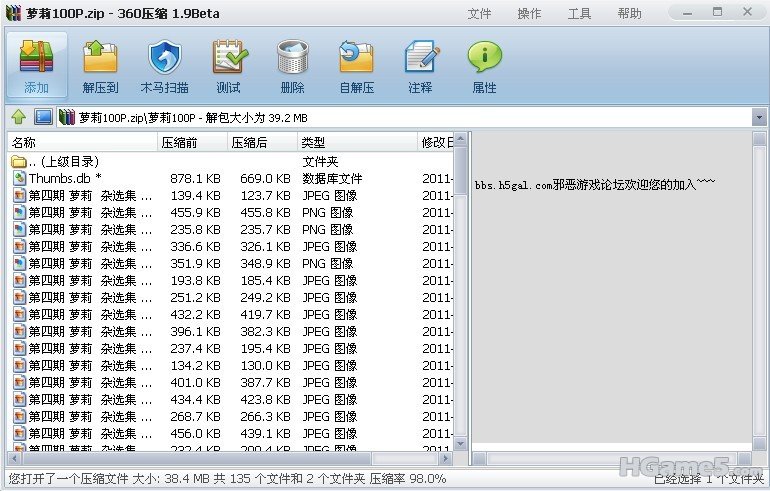Image resolution: width=770 pixels, height=491 pixels.
Task: Sort by the 类型 column header
Action: point(358,142)
